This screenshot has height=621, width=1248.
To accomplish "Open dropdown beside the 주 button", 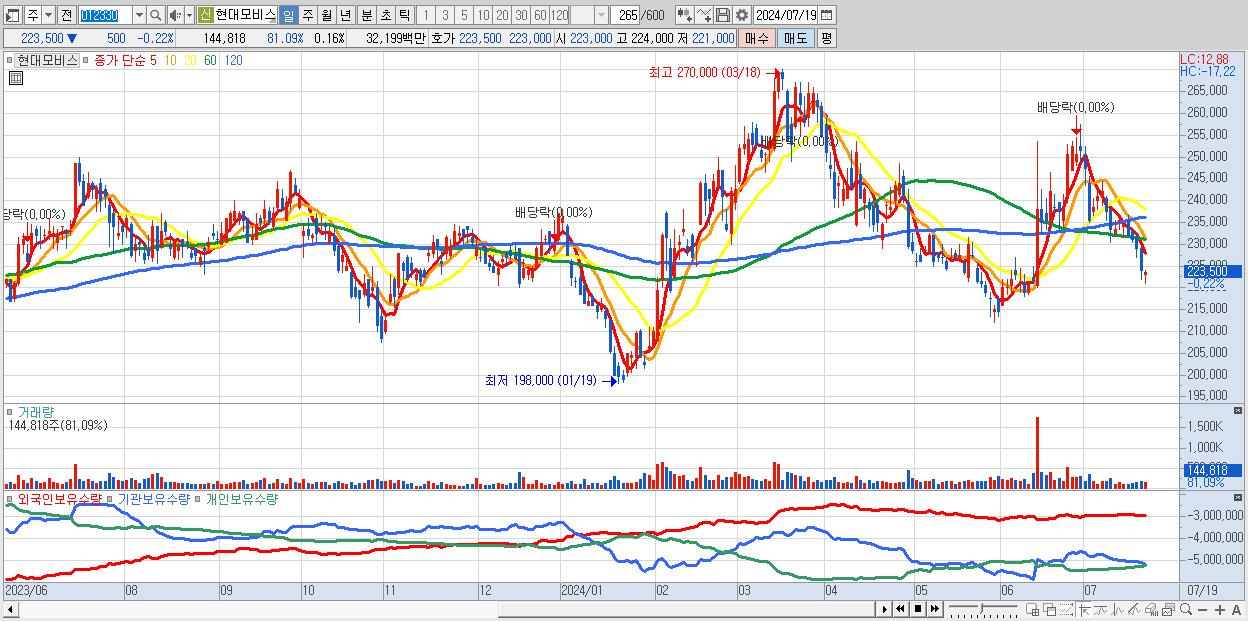I will point(48,15).
